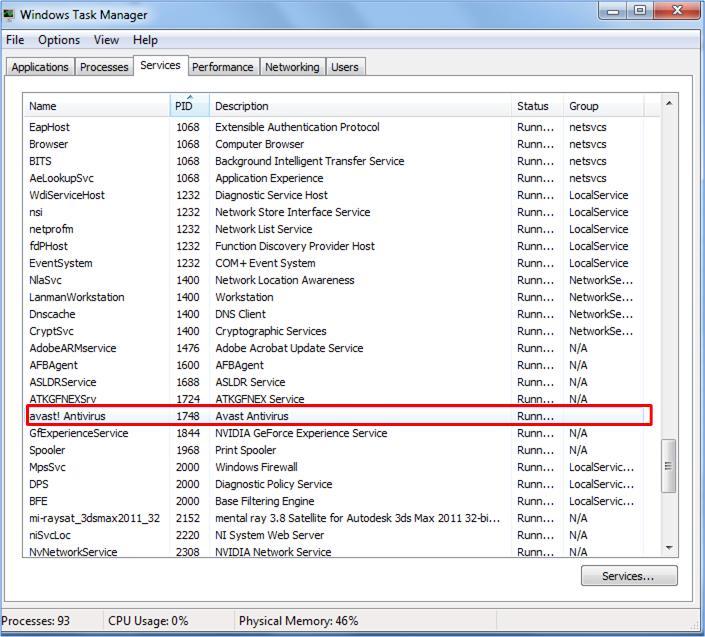Open the Options menu

point(59,40)
